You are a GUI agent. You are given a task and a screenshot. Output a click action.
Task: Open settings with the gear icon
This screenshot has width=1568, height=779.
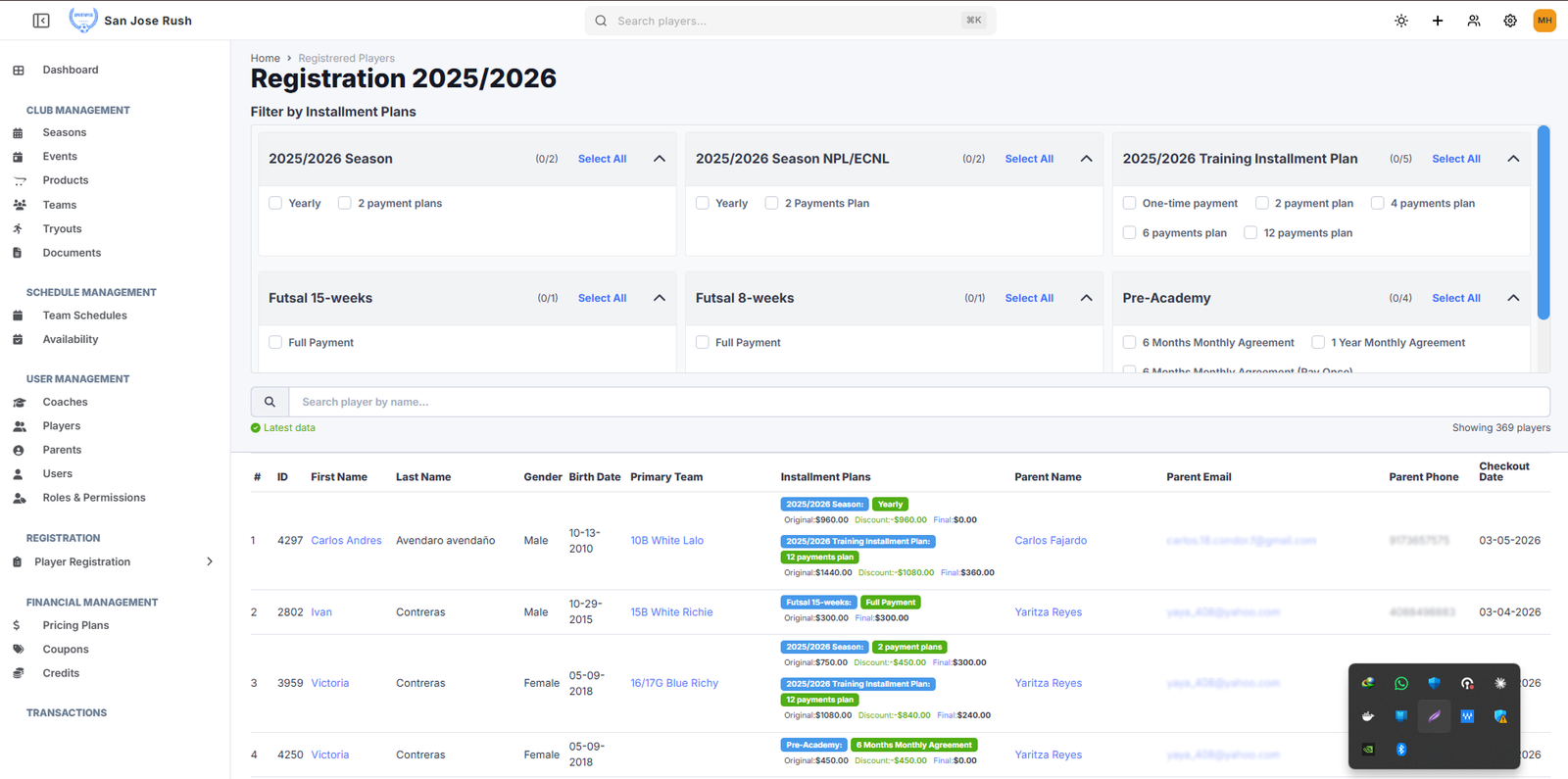click(1510, 21)
